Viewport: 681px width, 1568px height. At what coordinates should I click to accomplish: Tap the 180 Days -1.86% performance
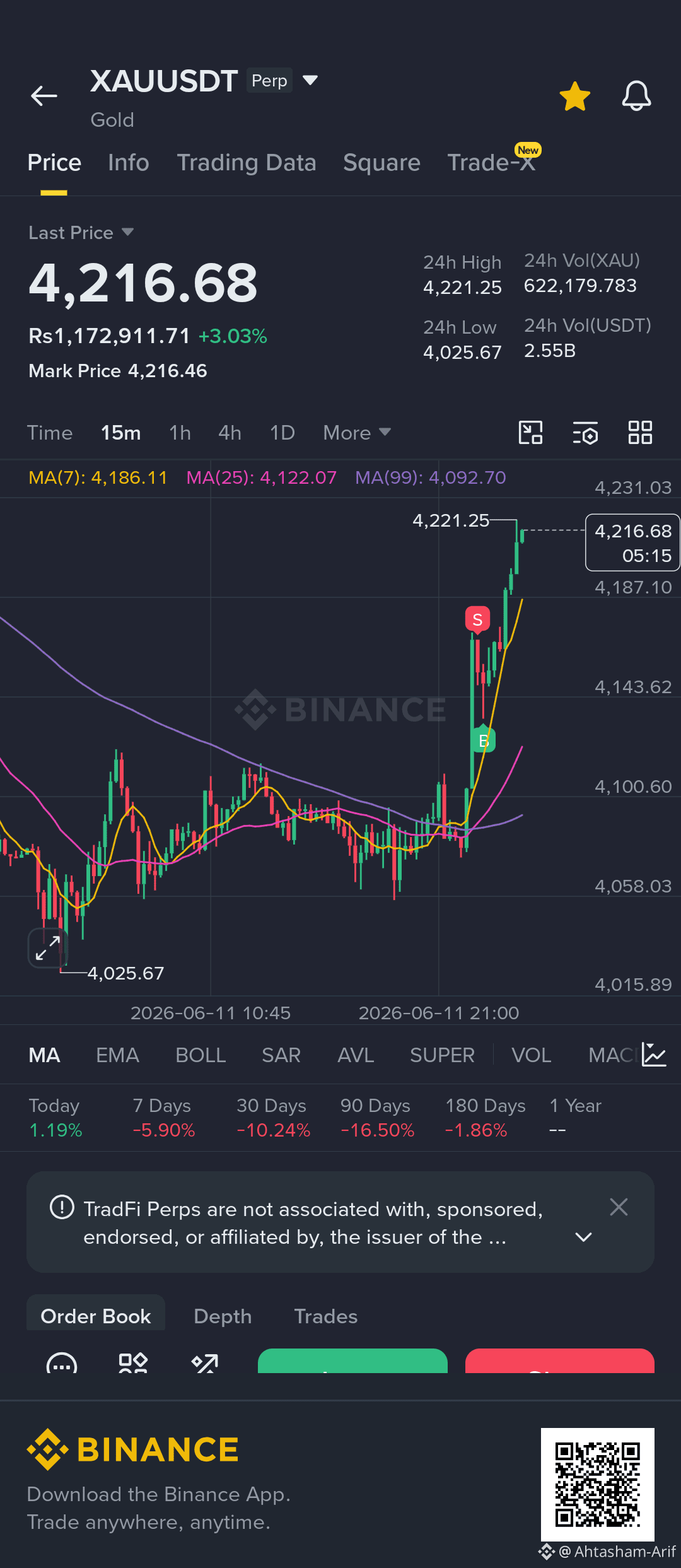pyautogui.click(x=486, y=1118)
